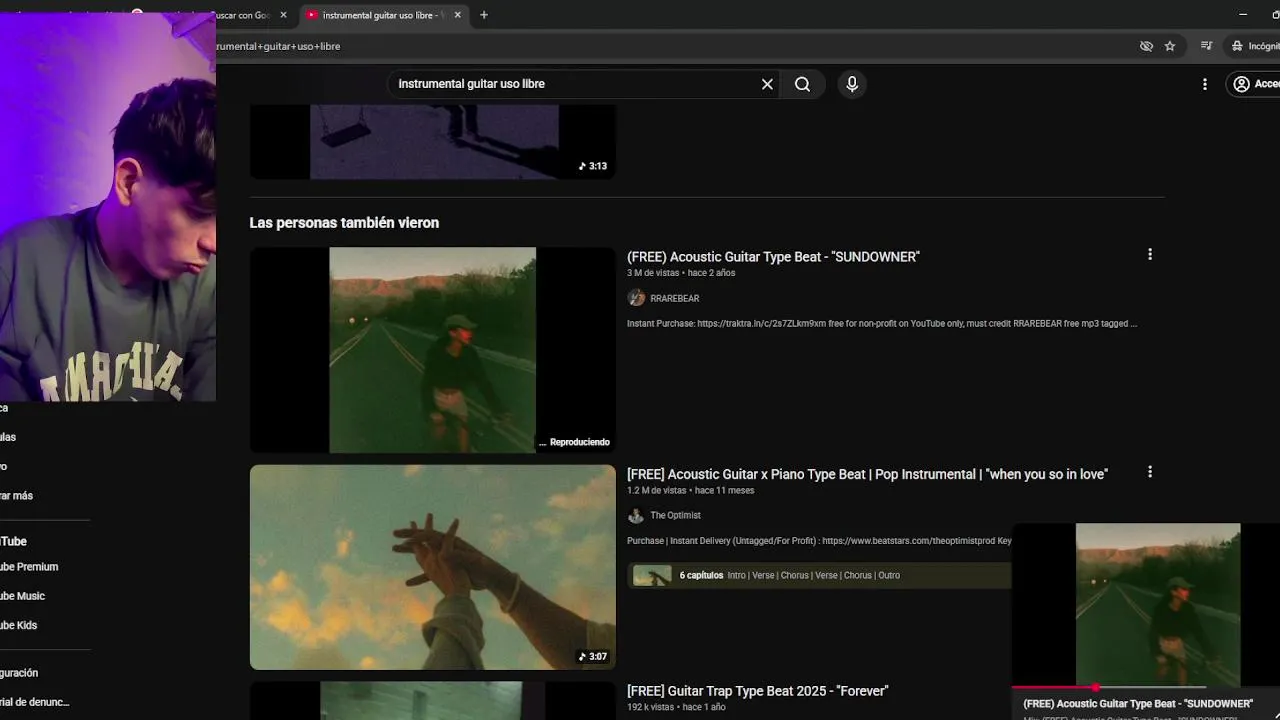
Task: Close the instrumental guitar uso libre tab
Action: (458, 15)
